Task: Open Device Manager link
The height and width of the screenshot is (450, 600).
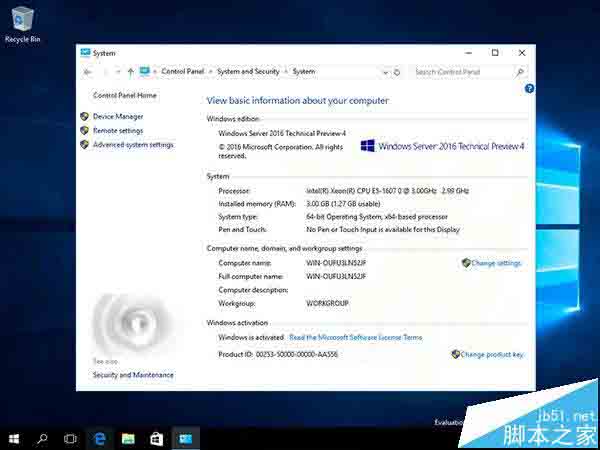Action: (118, 116)
